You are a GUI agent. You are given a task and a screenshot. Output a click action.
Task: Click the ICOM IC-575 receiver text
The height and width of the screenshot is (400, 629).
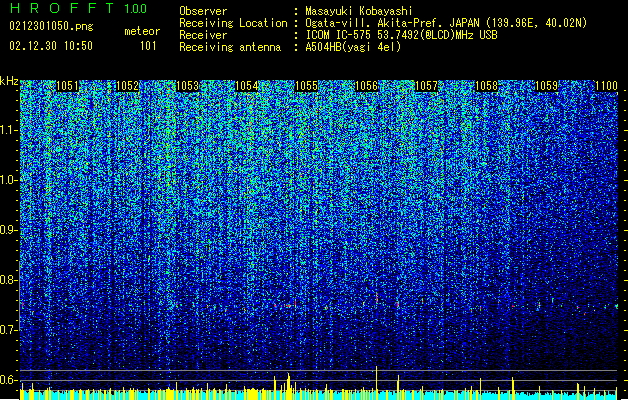click(401, 35)
